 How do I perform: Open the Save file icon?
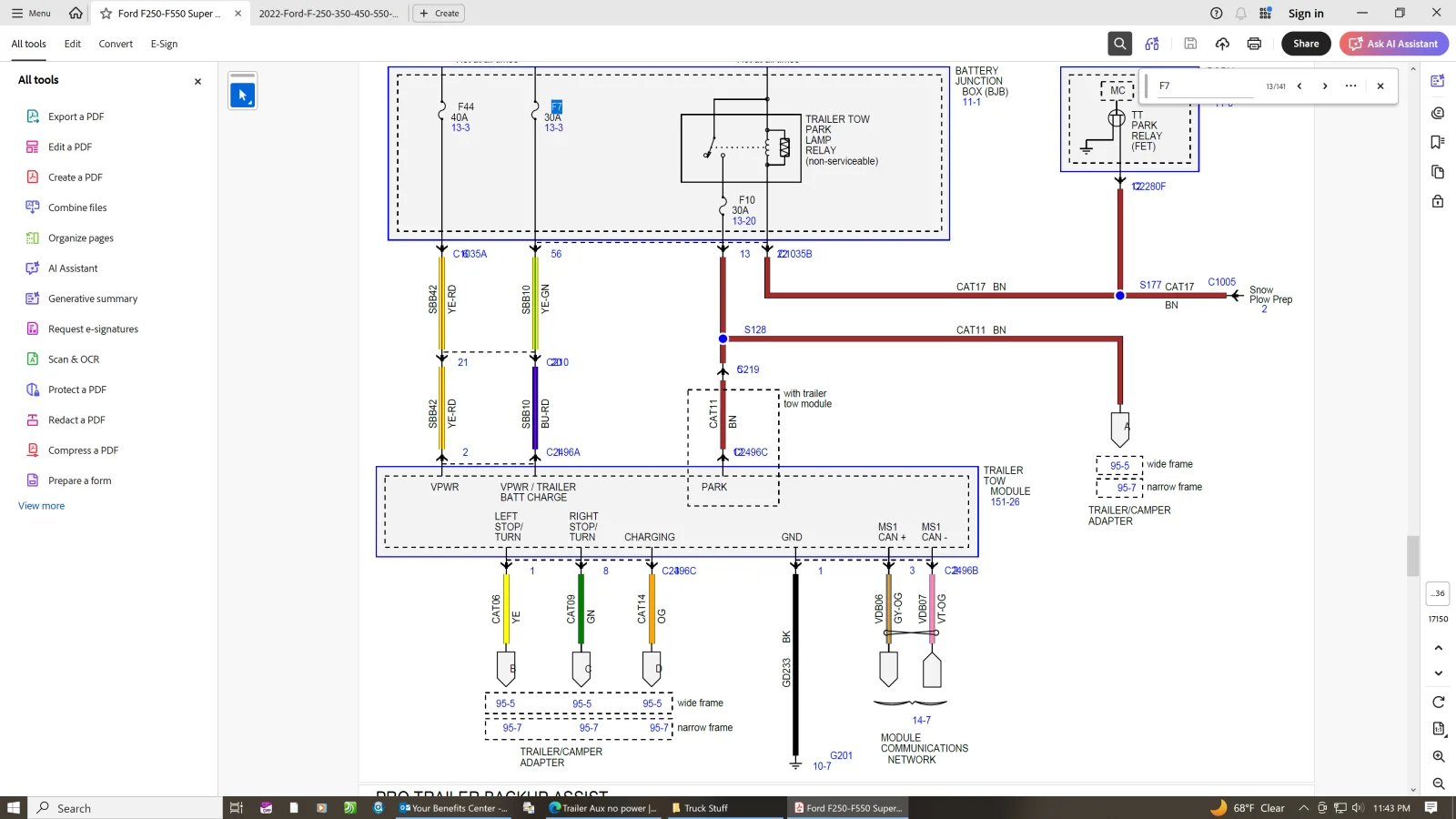1190,44
